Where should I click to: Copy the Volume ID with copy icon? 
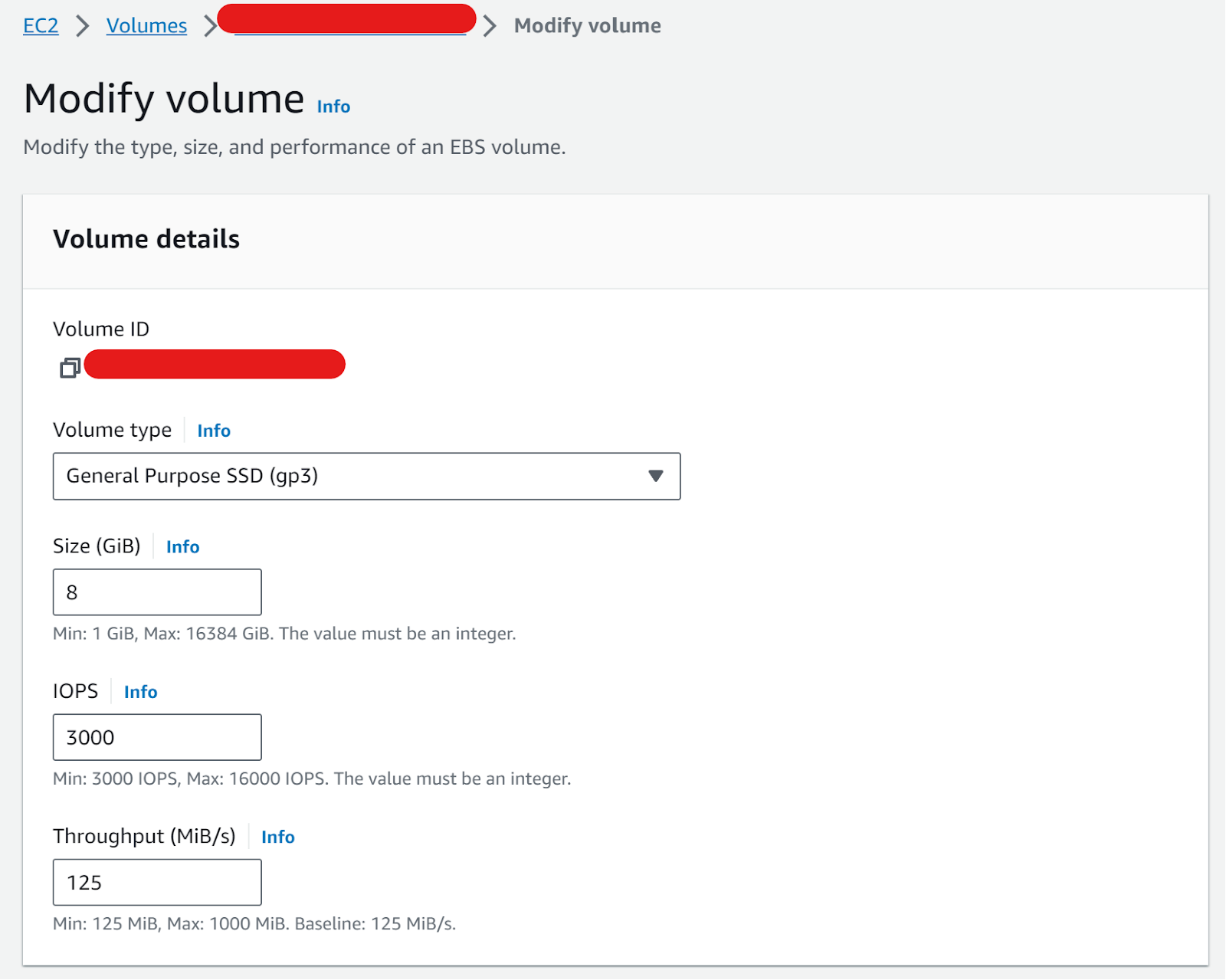(x=70, y=368)
